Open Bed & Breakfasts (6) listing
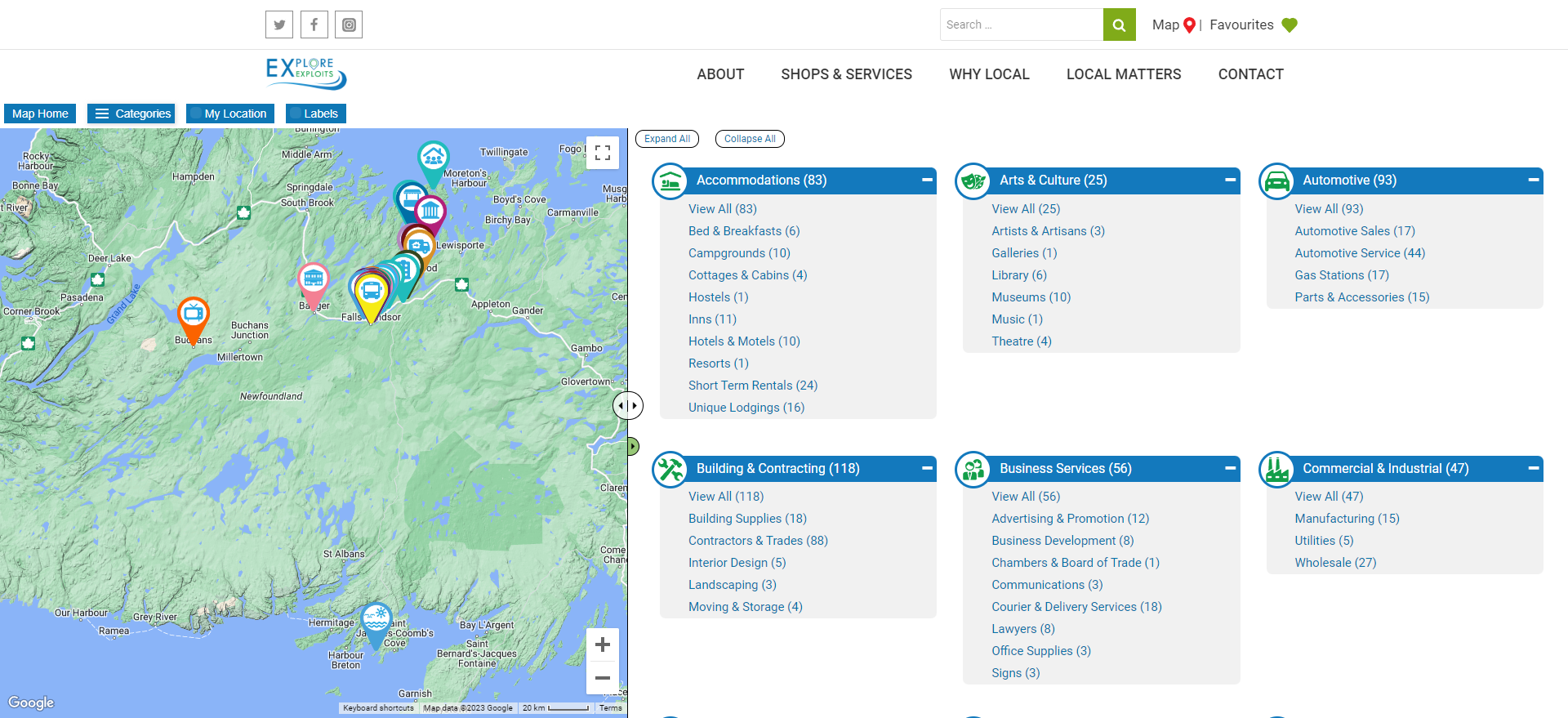 click(x=744, y=231)
